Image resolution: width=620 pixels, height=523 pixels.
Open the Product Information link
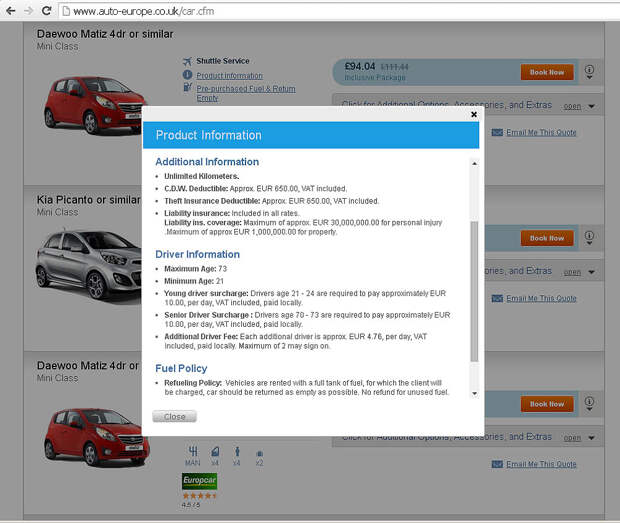(229, 76)
